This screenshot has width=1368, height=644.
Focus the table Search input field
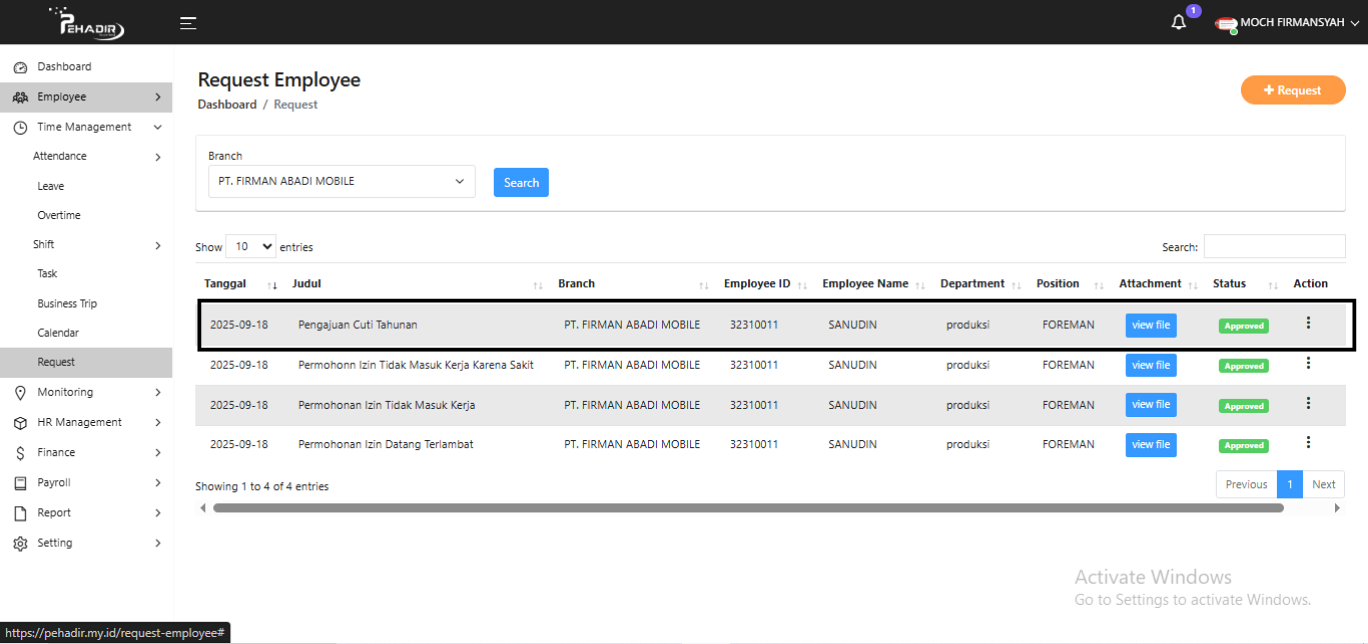pyautogui.click(x=1274, y=247)
